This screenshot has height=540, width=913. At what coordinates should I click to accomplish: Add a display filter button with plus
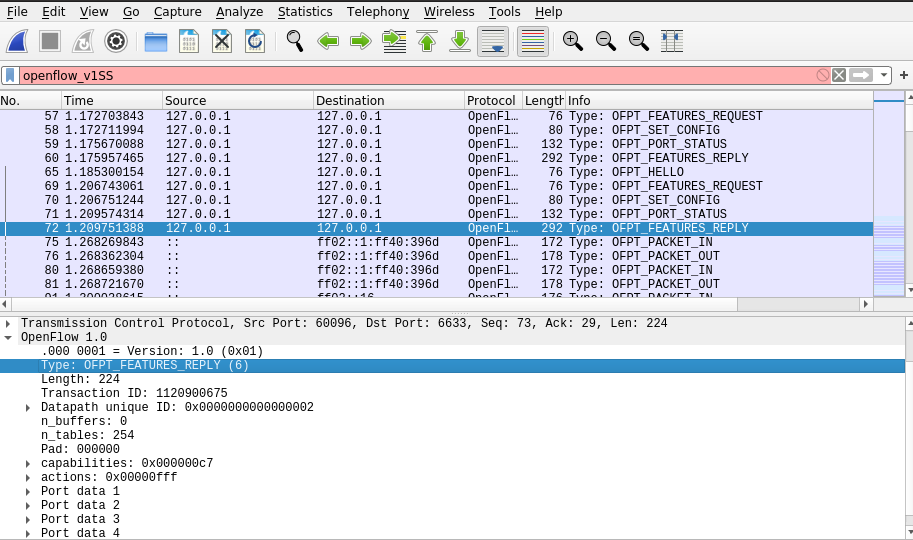click(x=904, y=75)
